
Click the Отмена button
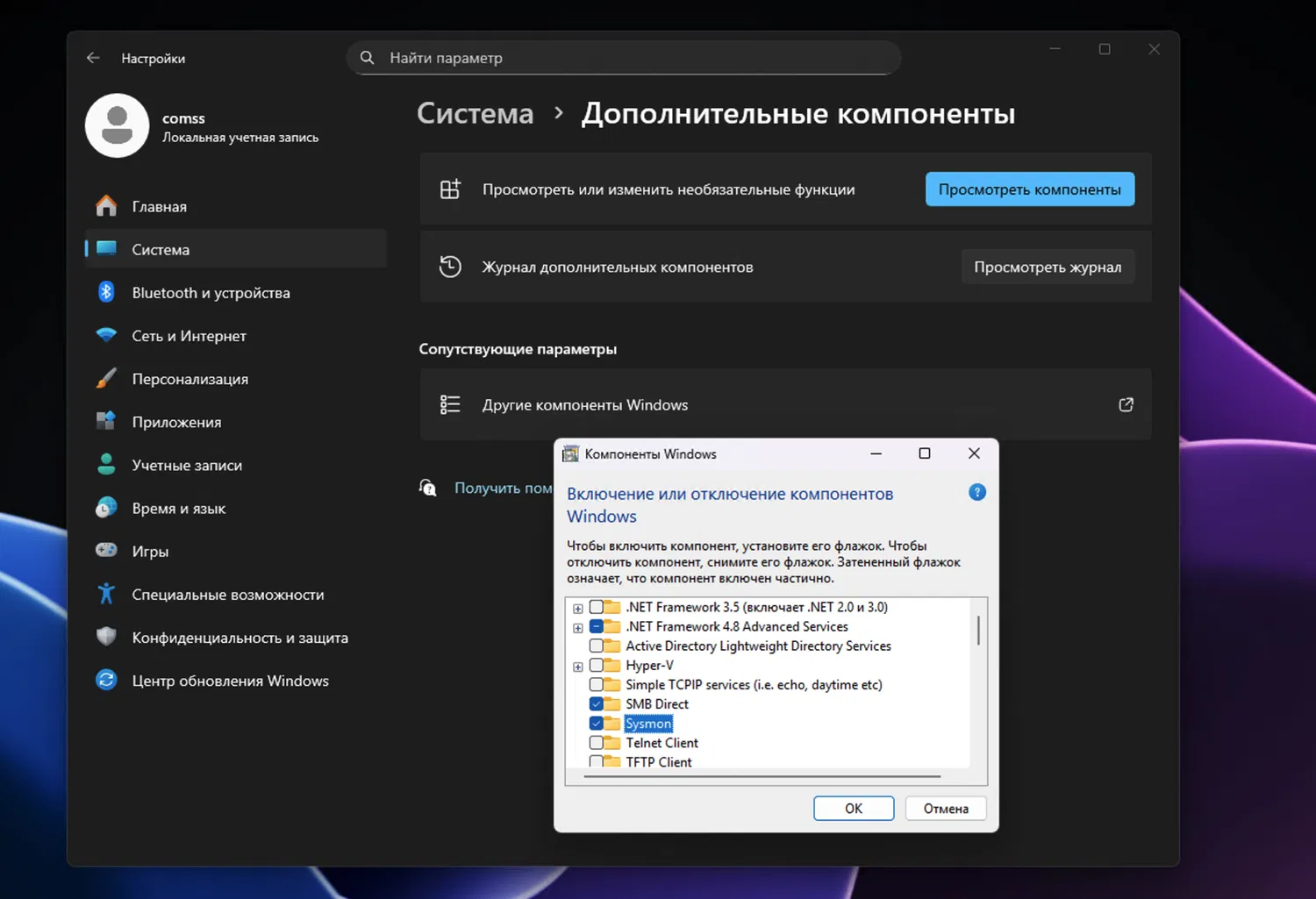click(946, 809)
